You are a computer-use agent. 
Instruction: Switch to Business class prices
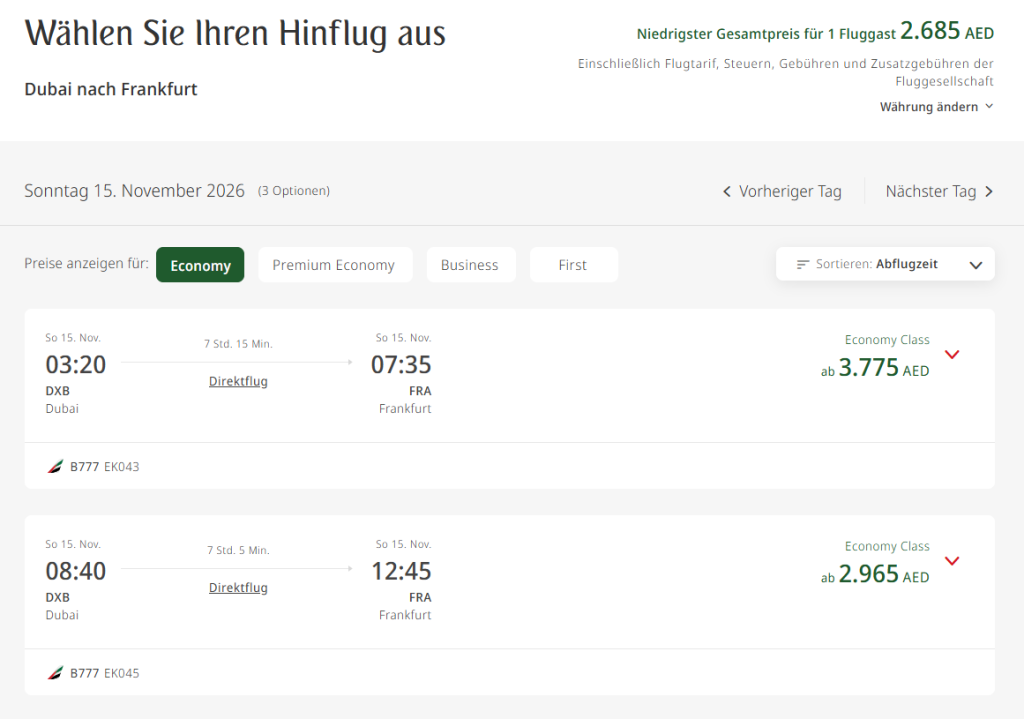pyautogui.click(x=471, y=264)
